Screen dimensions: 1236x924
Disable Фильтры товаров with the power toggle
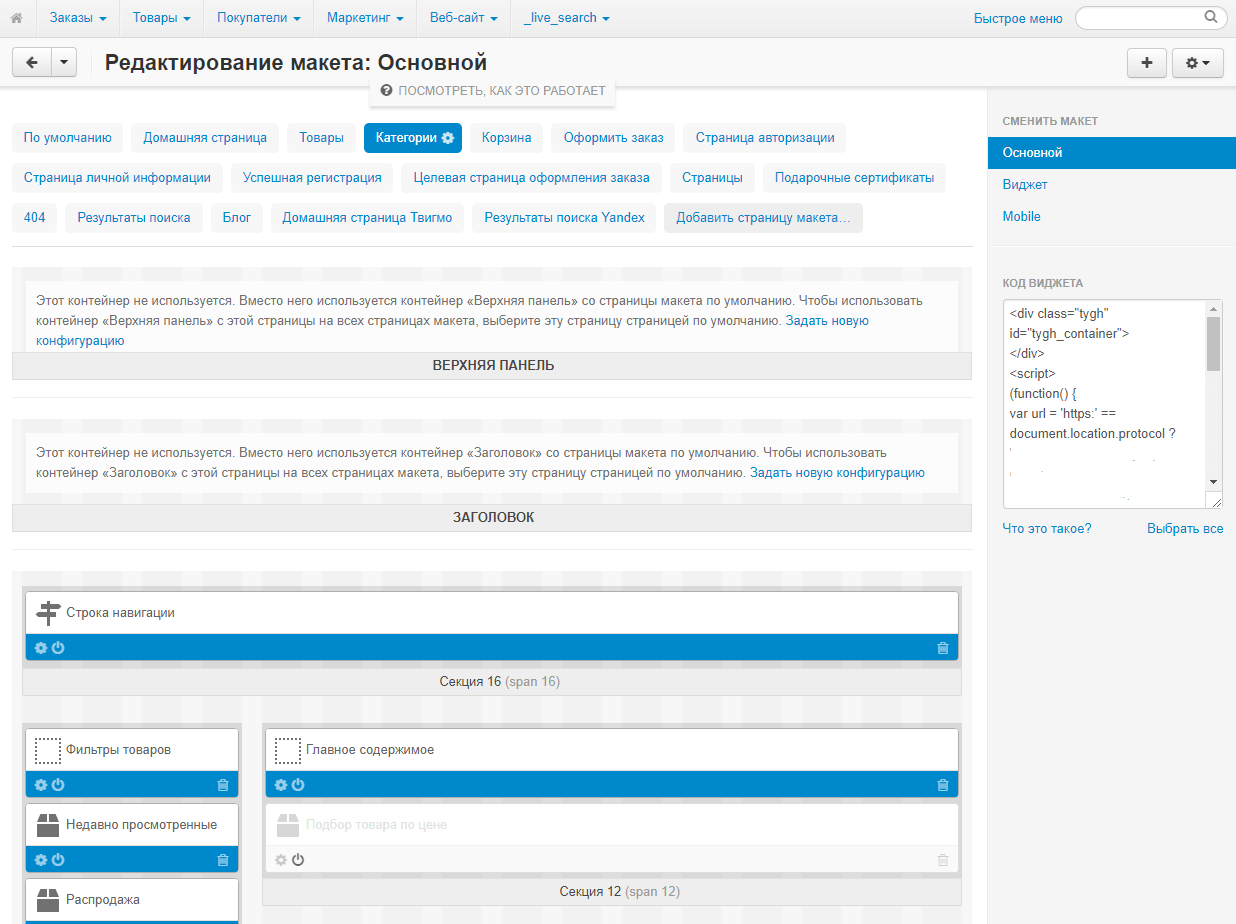(x=57, y=784)
